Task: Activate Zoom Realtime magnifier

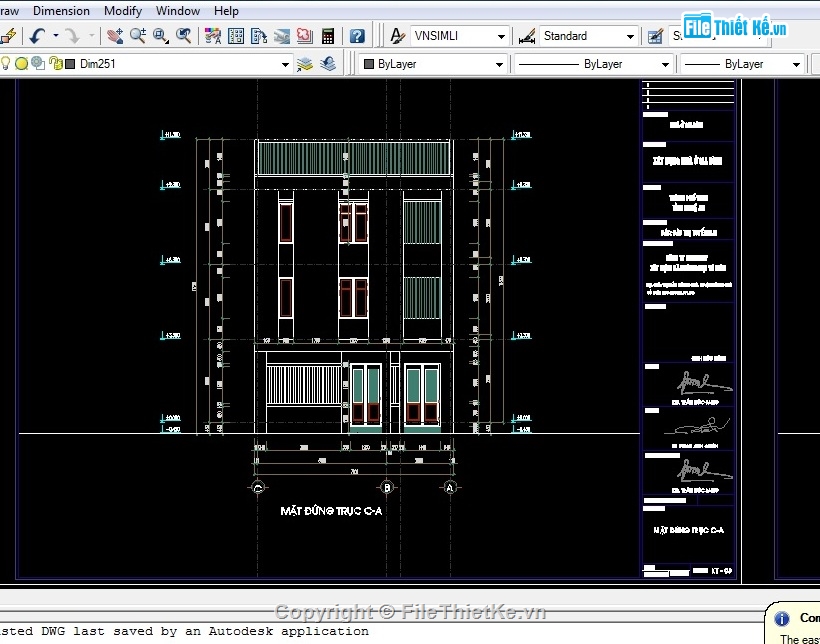Action: (138, 36)
